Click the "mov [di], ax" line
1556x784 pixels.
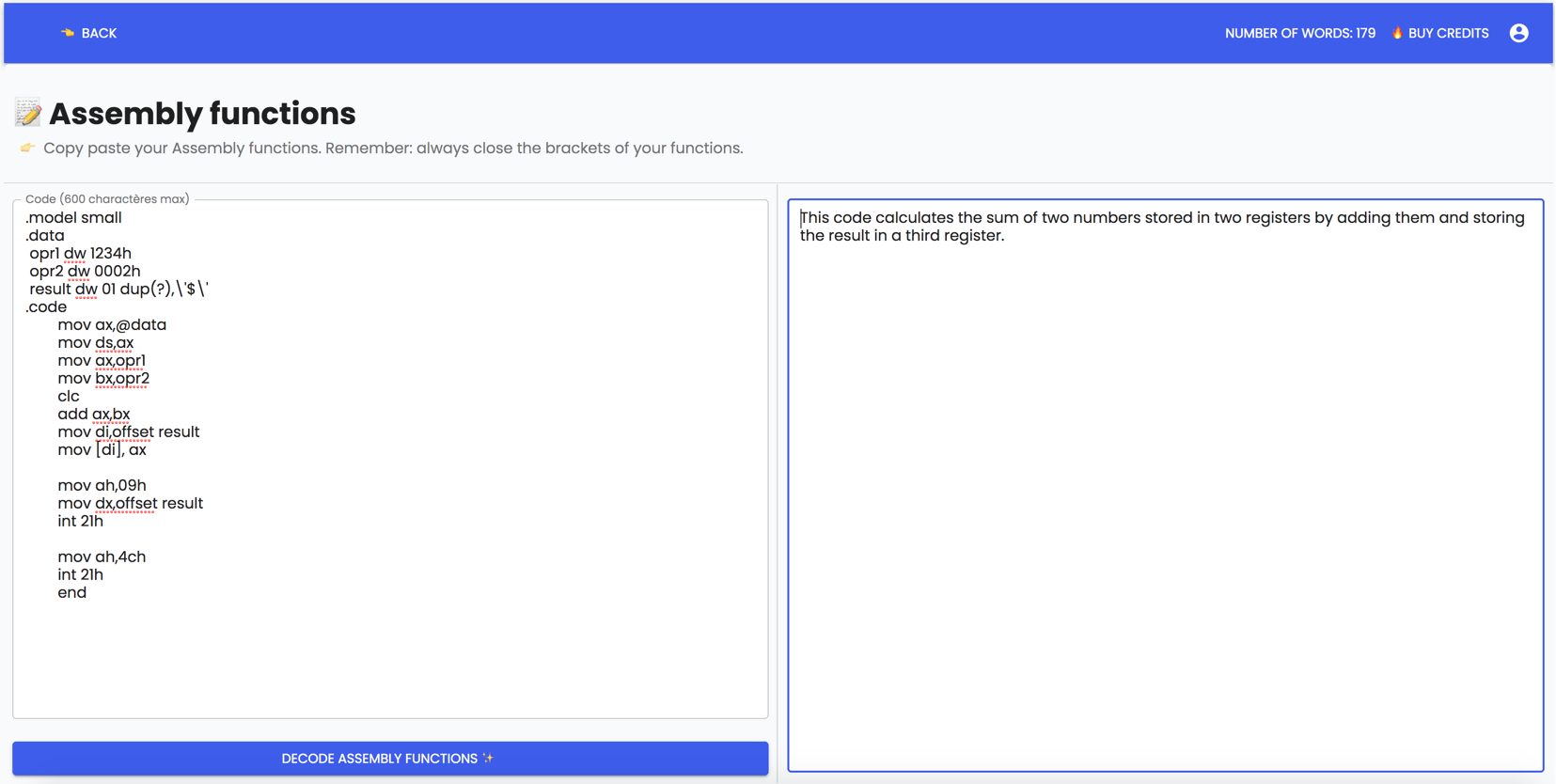(102, 450)
